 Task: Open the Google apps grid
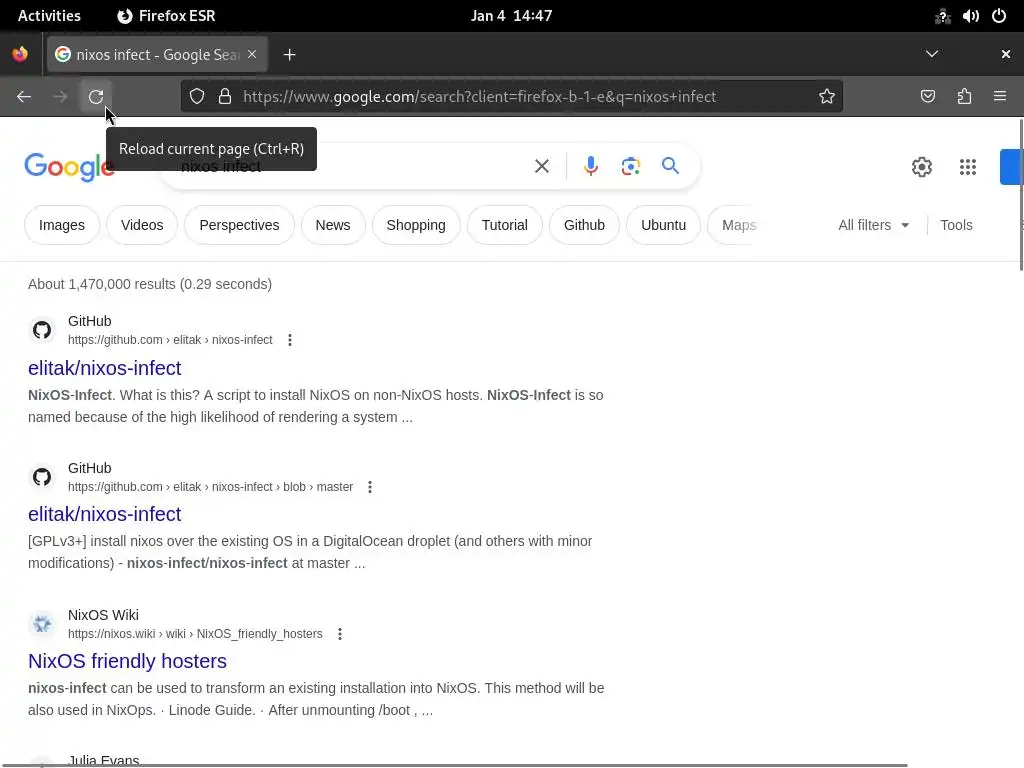click(968, 167)
